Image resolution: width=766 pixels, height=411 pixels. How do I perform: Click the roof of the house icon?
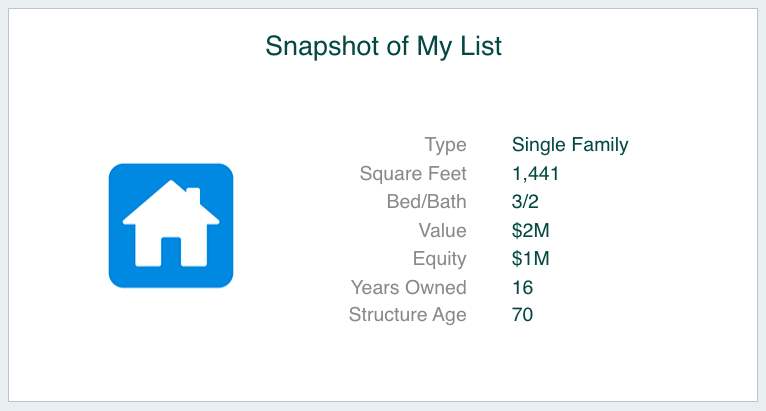tap(171, 202)
